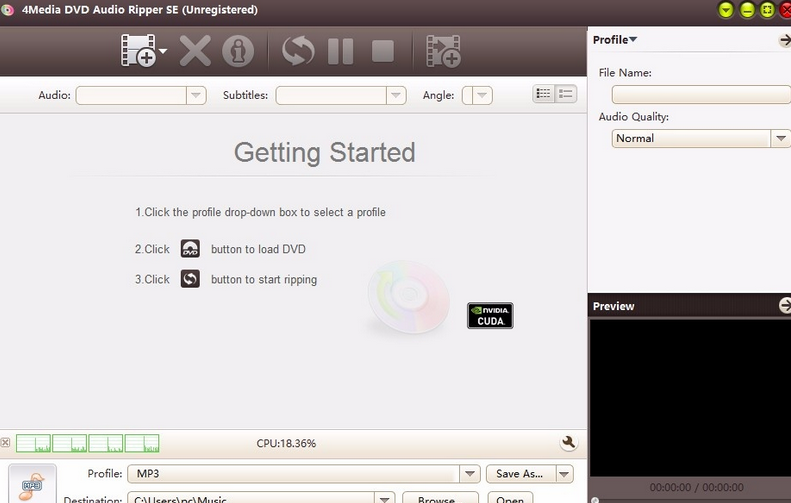Click the Getting Started heading

(324, 152)
